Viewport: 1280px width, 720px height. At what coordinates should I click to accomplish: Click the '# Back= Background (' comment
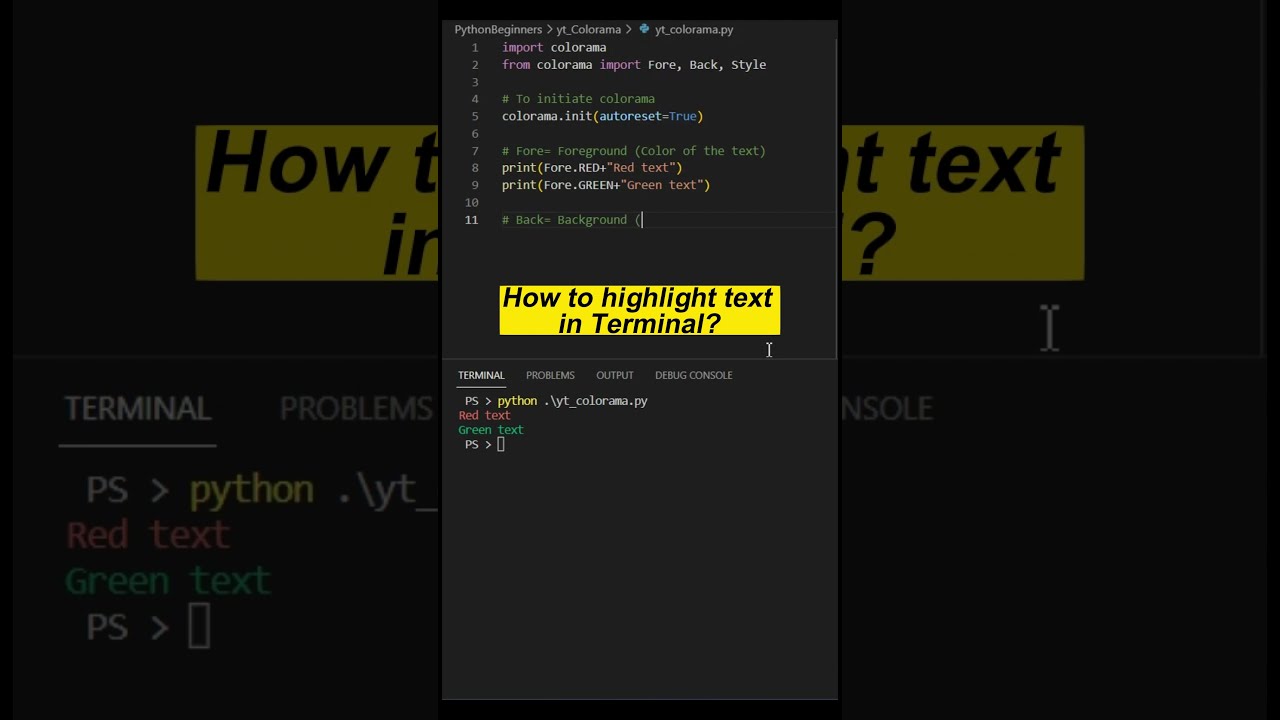point(572,220)
